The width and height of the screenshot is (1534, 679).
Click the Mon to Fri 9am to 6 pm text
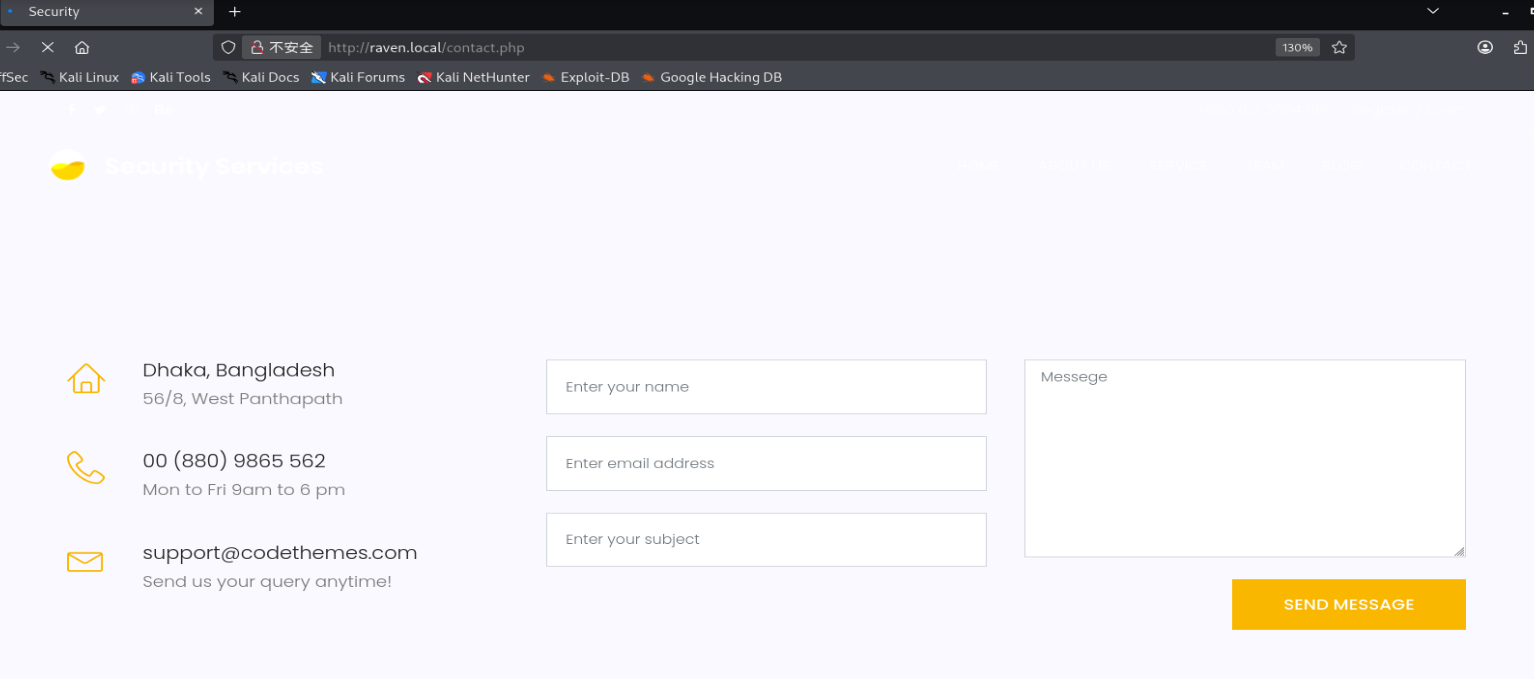pos(244,490)
